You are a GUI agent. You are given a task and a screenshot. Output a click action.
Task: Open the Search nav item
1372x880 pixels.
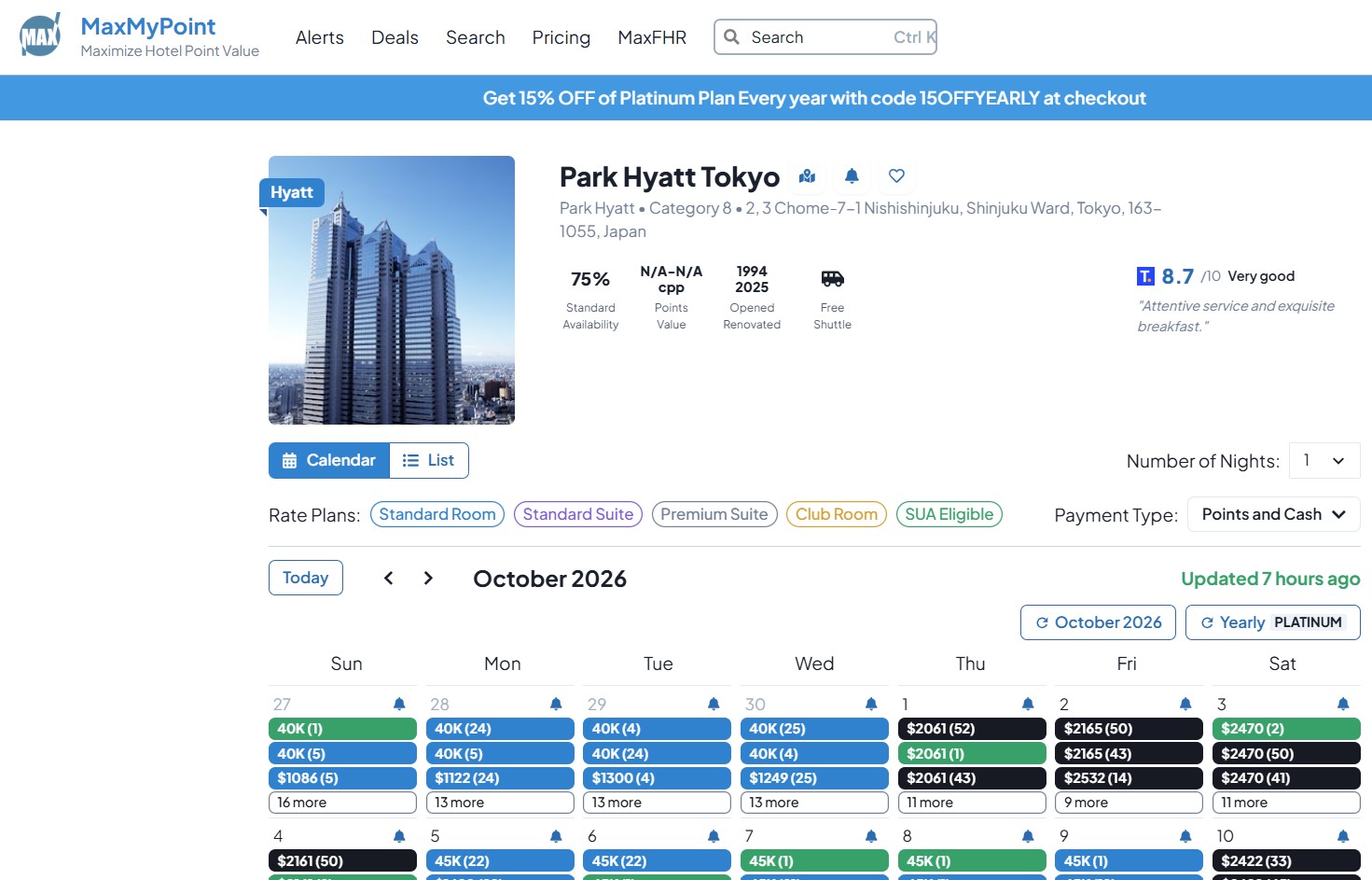coord(476,37)
